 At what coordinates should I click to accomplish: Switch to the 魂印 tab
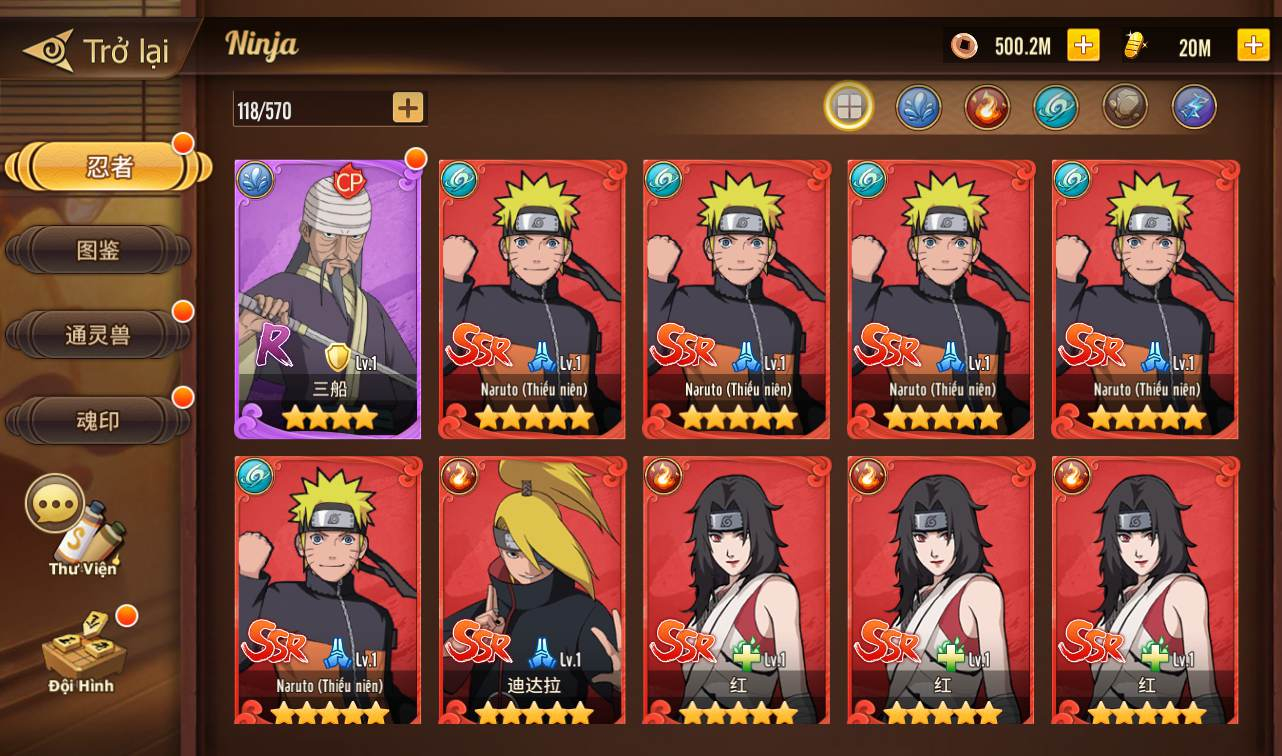pyautogui.click(x=98, y=421)
